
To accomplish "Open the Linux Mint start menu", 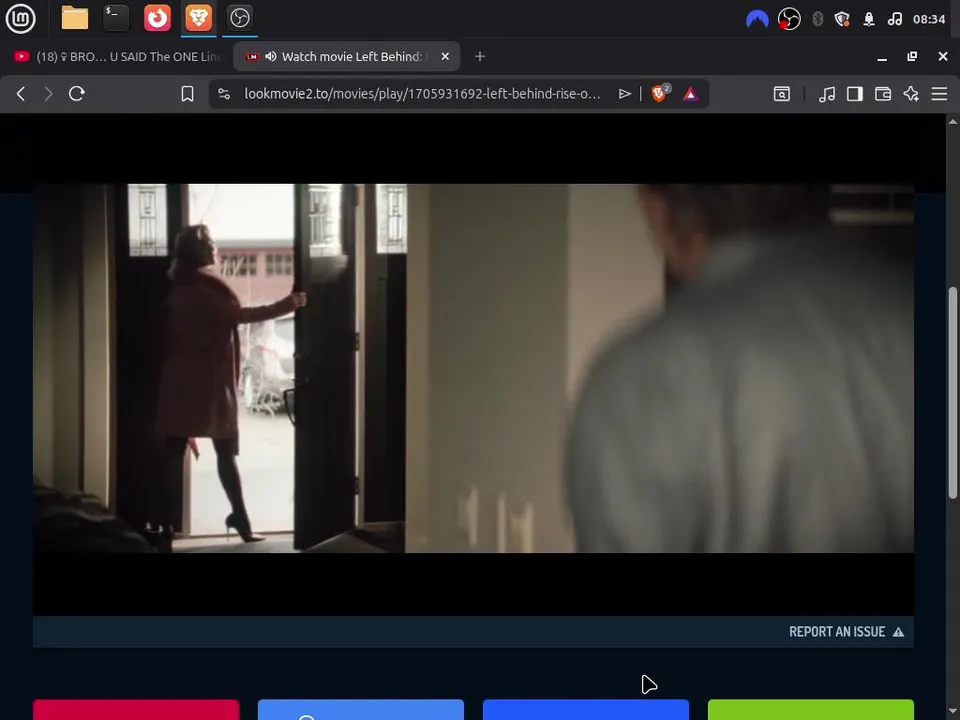I will pyautogui.click(x=20, y=18).
